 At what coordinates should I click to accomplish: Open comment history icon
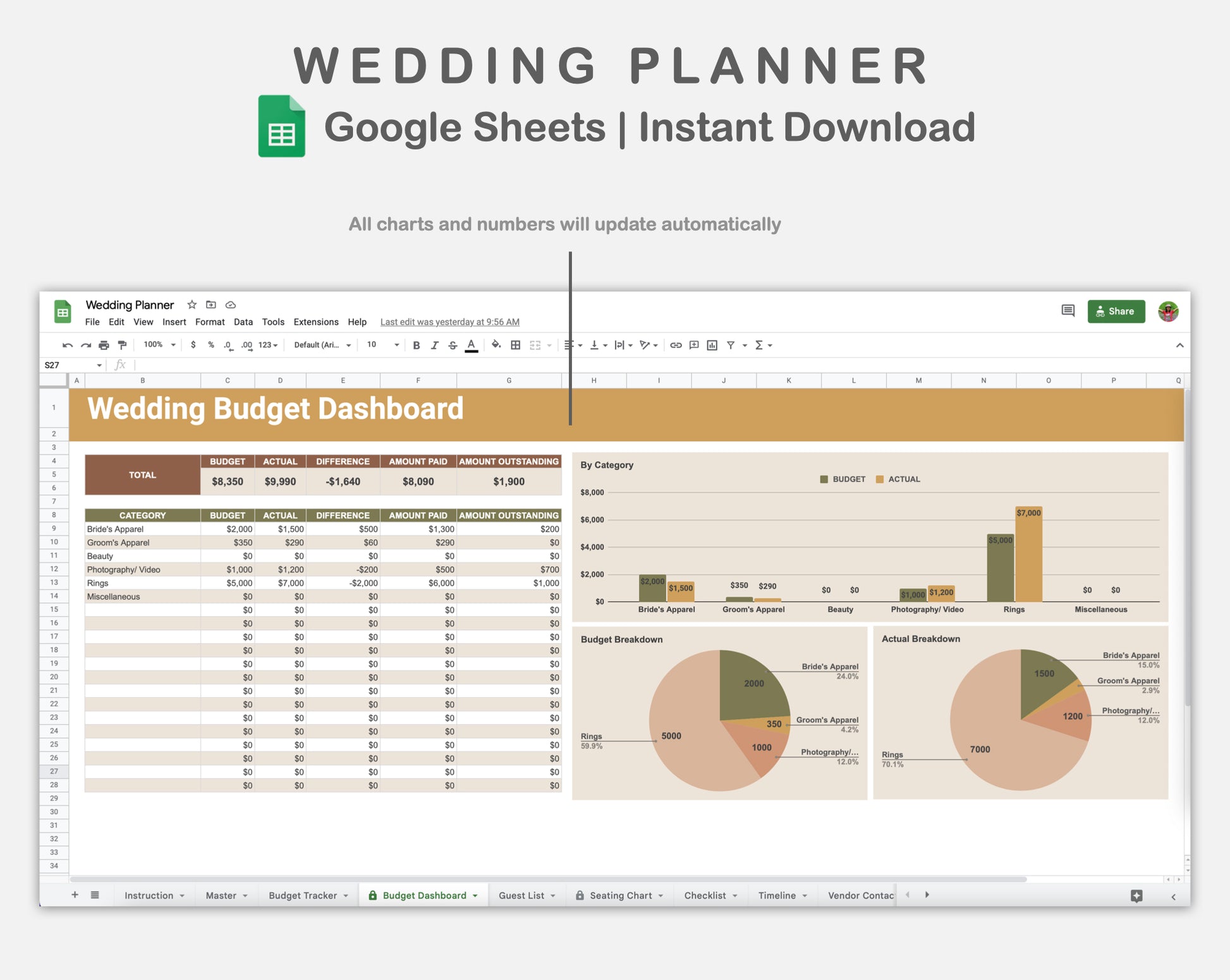[x=1068, y=311]
